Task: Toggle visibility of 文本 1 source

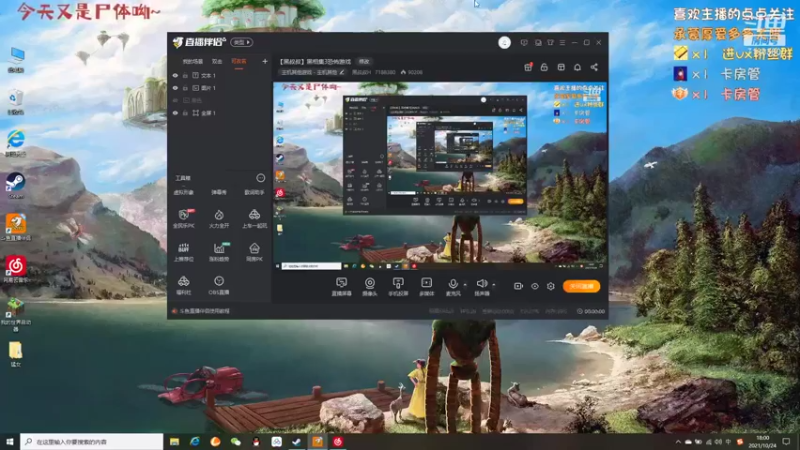Action: coord(175,76)
